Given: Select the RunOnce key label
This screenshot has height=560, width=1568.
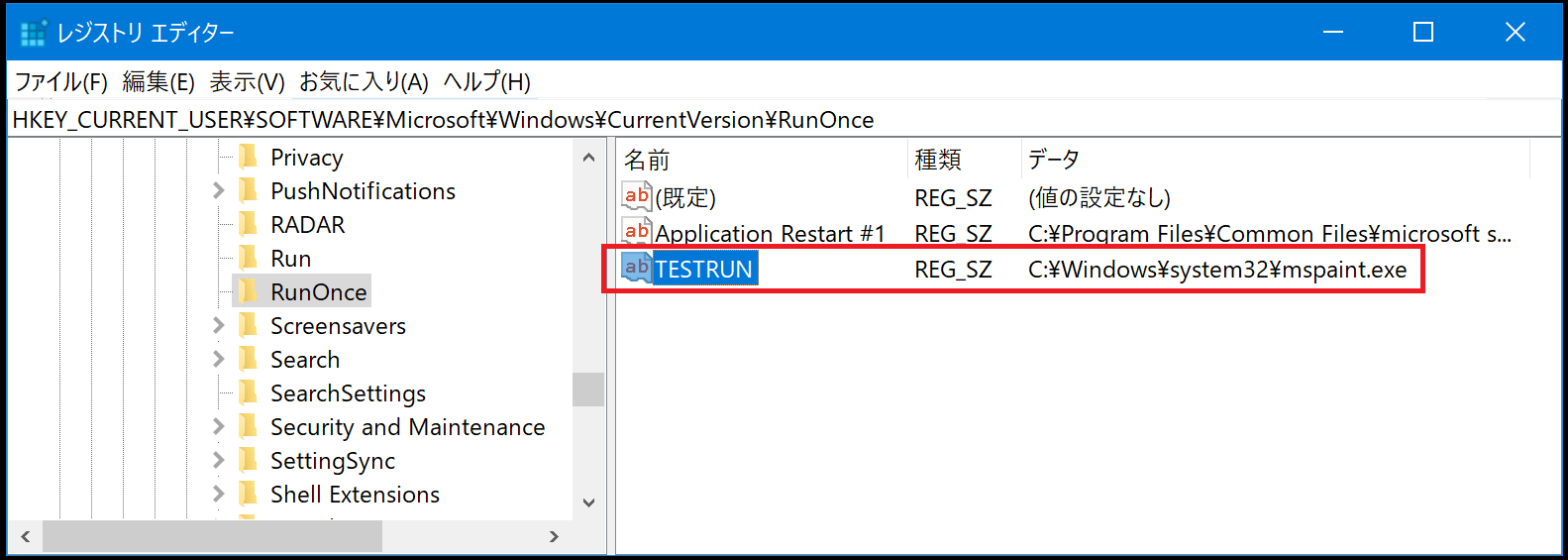Looking at the screenshot, I should point(318,292).
